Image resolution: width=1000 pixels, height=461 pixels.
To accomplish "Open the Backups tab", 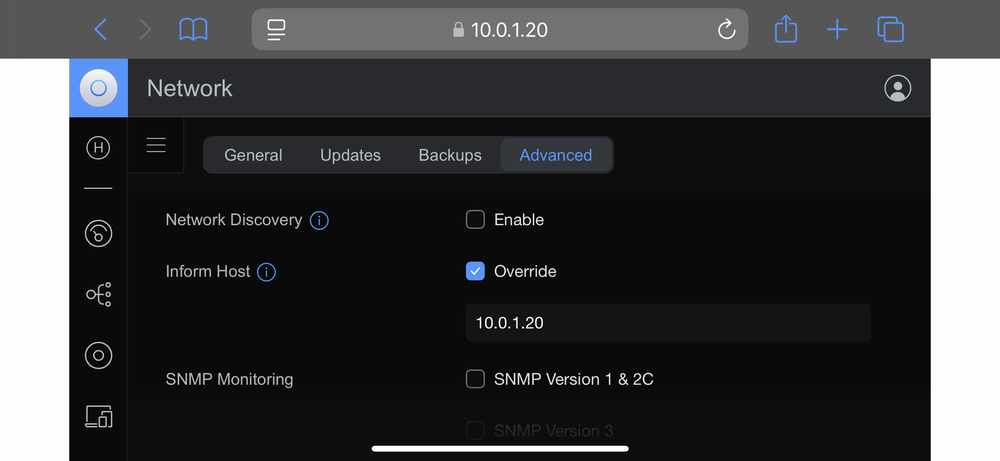I will click(x=450, y=155).
